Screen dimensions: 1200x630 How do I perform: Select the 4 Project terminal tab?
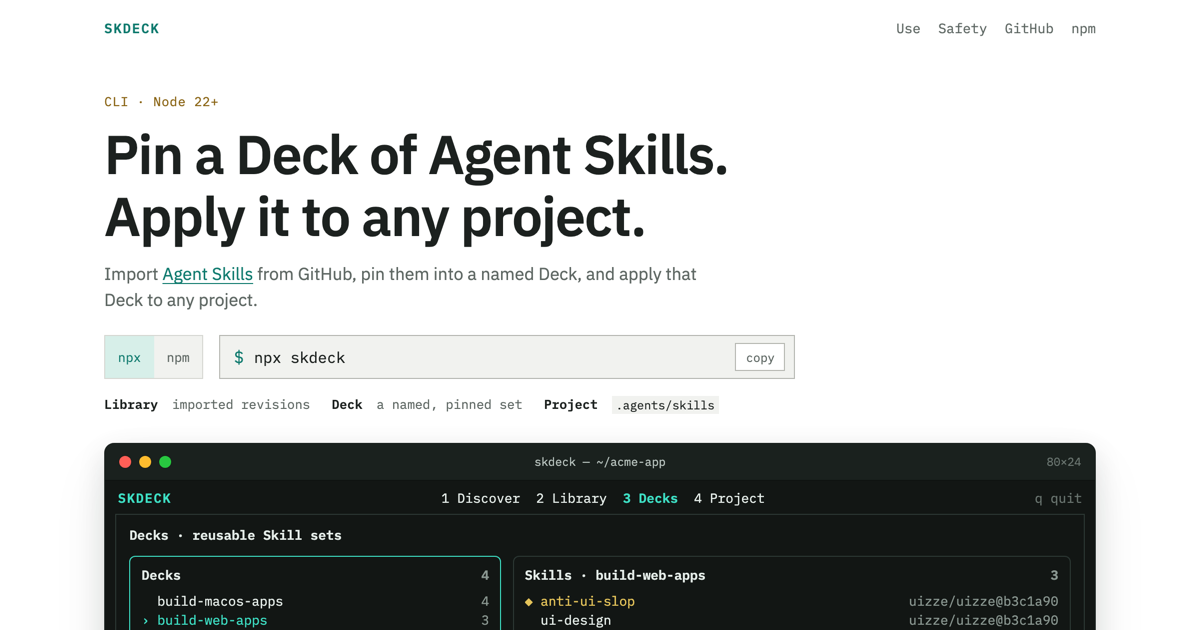(729, 498)
